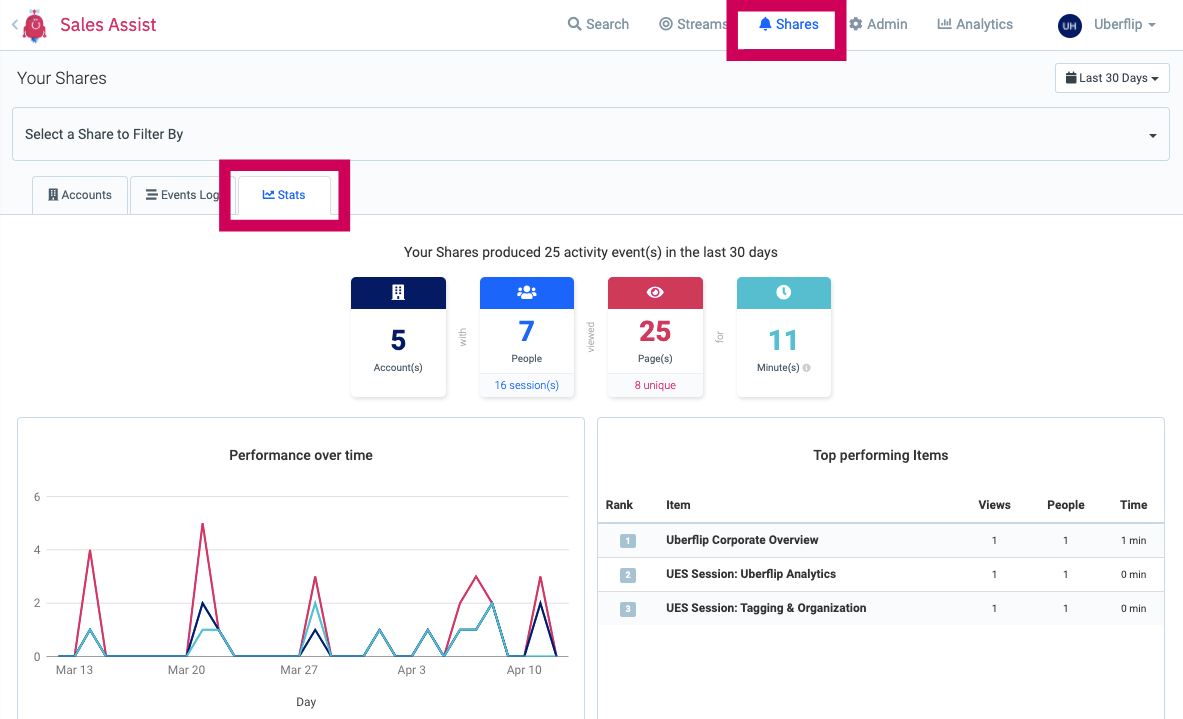Image resolution: width=1183 pixels, height=719 pixels.
Task: Click the Sales Assist robot logo
Action: [x=35, y=25]
